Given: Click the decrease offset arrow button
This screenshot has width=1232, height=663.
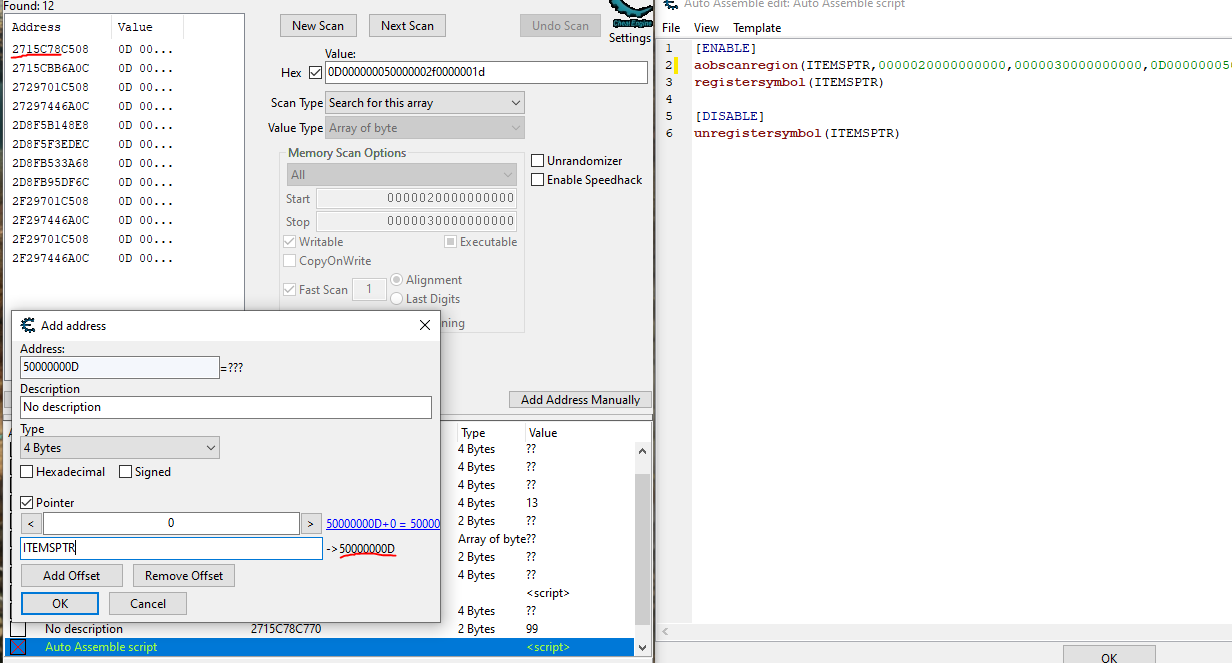Looking at the screenshot, I should point(31,523).
